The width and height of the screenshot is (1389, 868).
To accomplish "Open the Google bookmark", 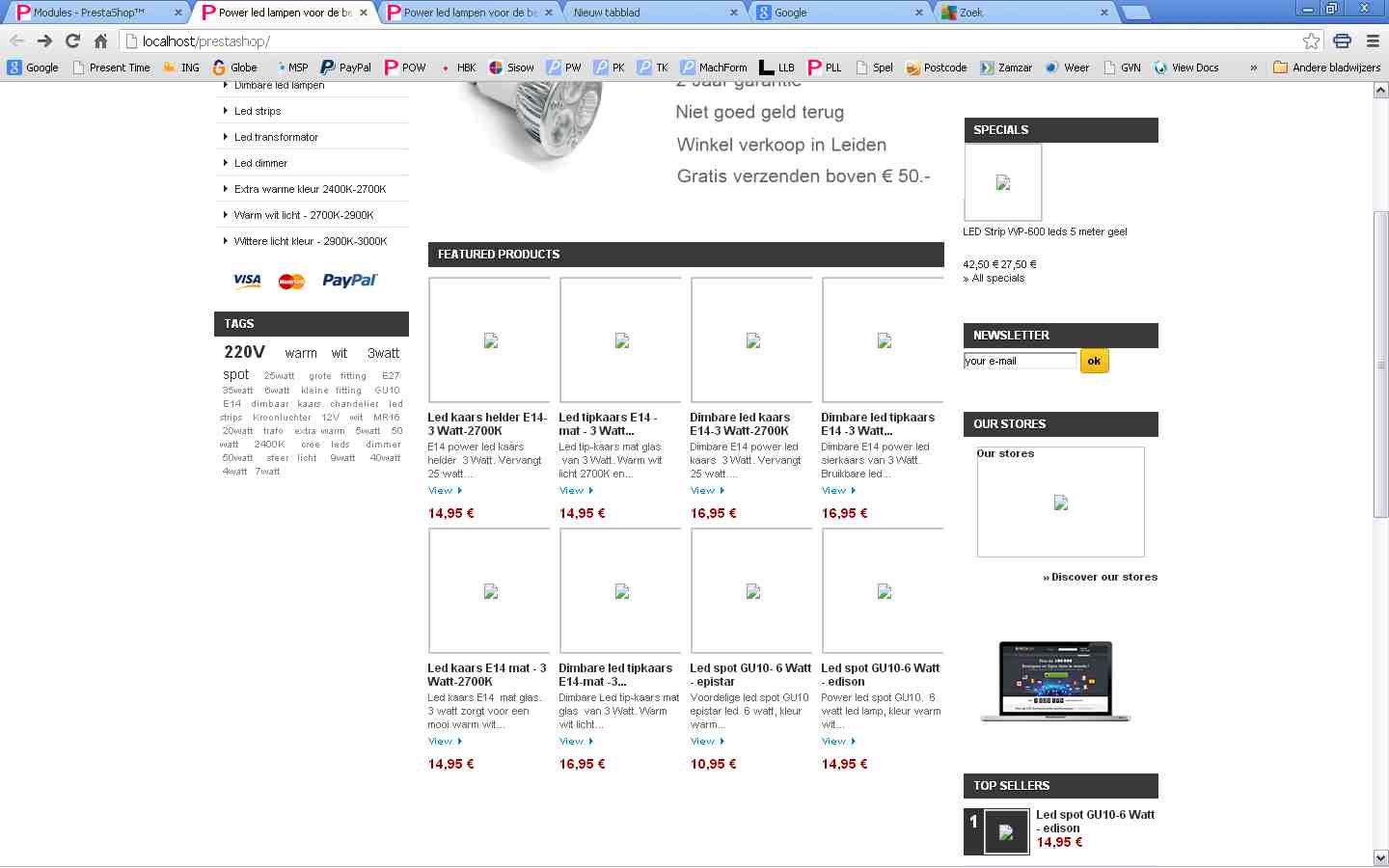I will coord(33,68).
